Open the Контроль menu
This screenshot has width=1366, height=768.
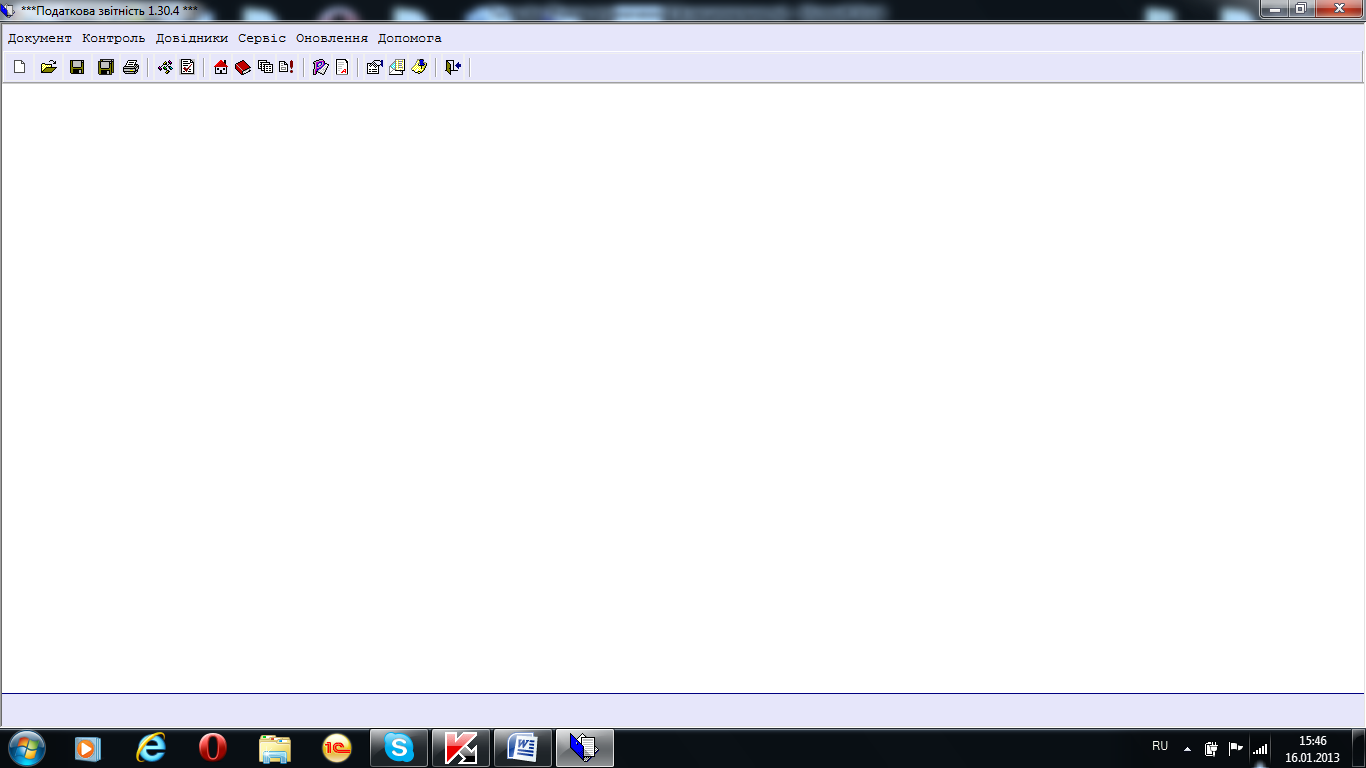point(114,38)
